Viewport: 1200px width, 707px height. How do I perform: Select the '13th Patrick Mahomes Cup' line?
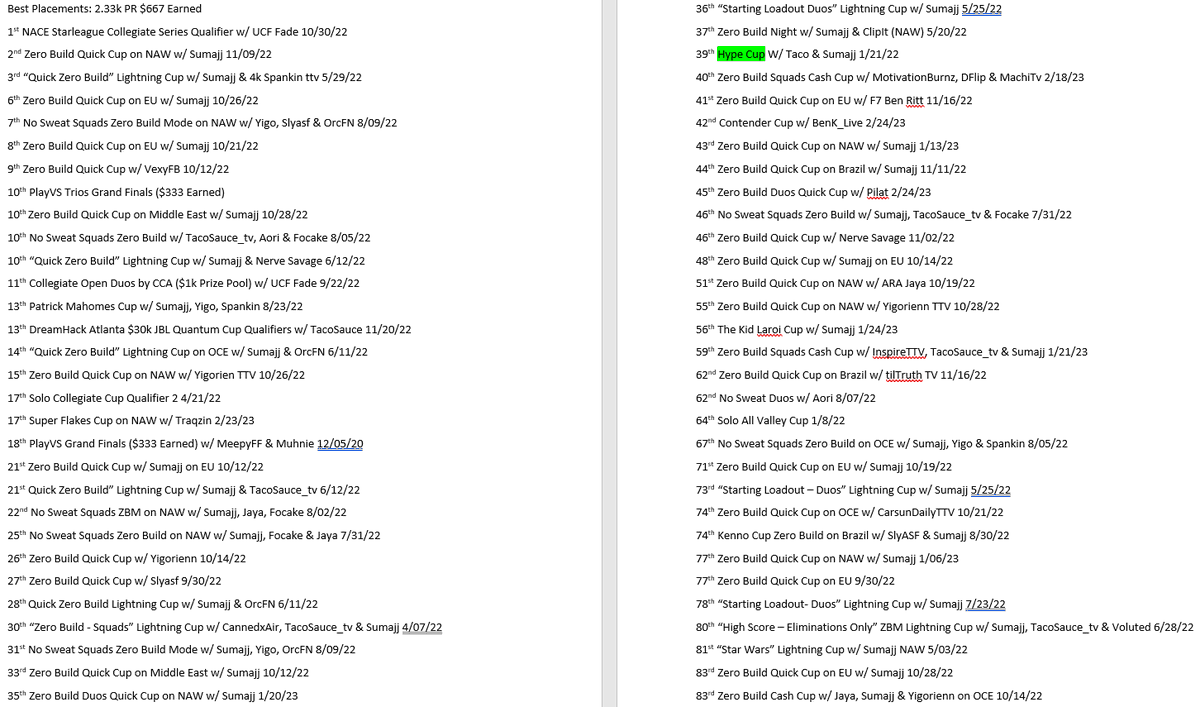155,307
